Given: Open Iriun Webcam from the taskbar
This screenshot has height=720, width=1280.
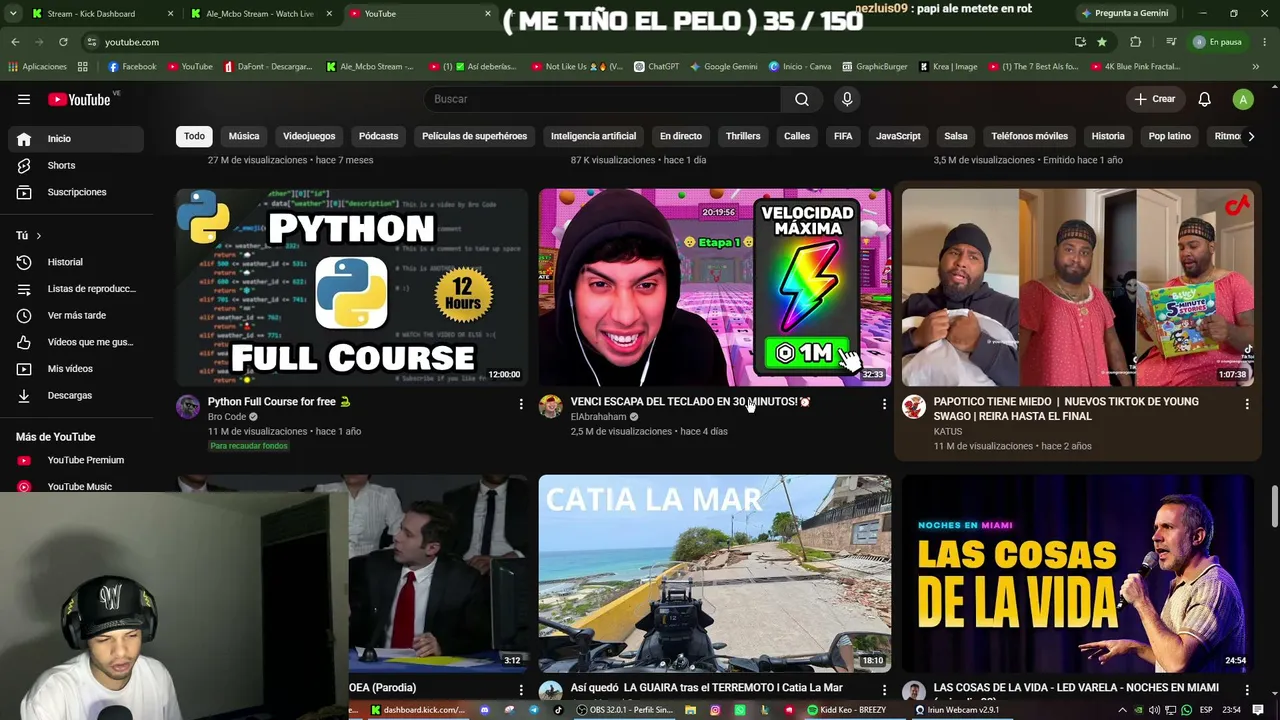Looking at the screenshot, I should tap(957, 710).
